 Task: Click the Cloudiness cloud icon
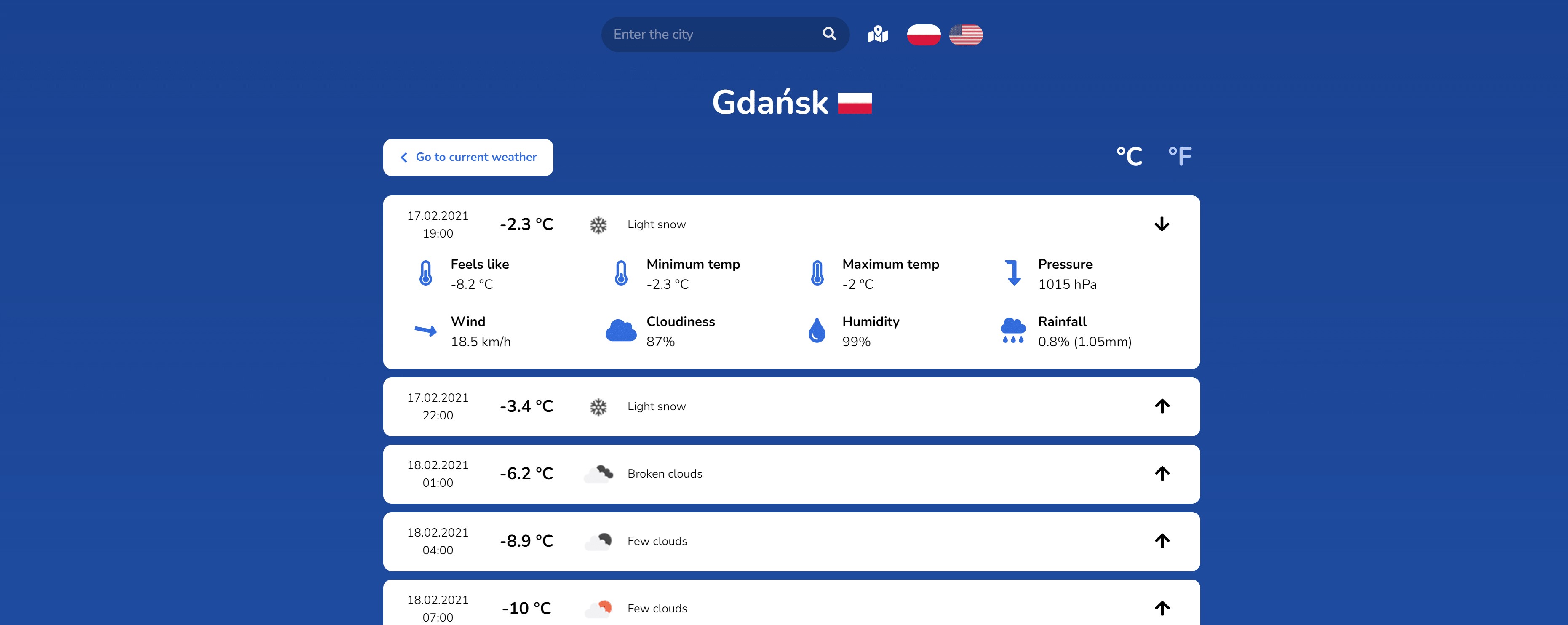tap(621, 331)
